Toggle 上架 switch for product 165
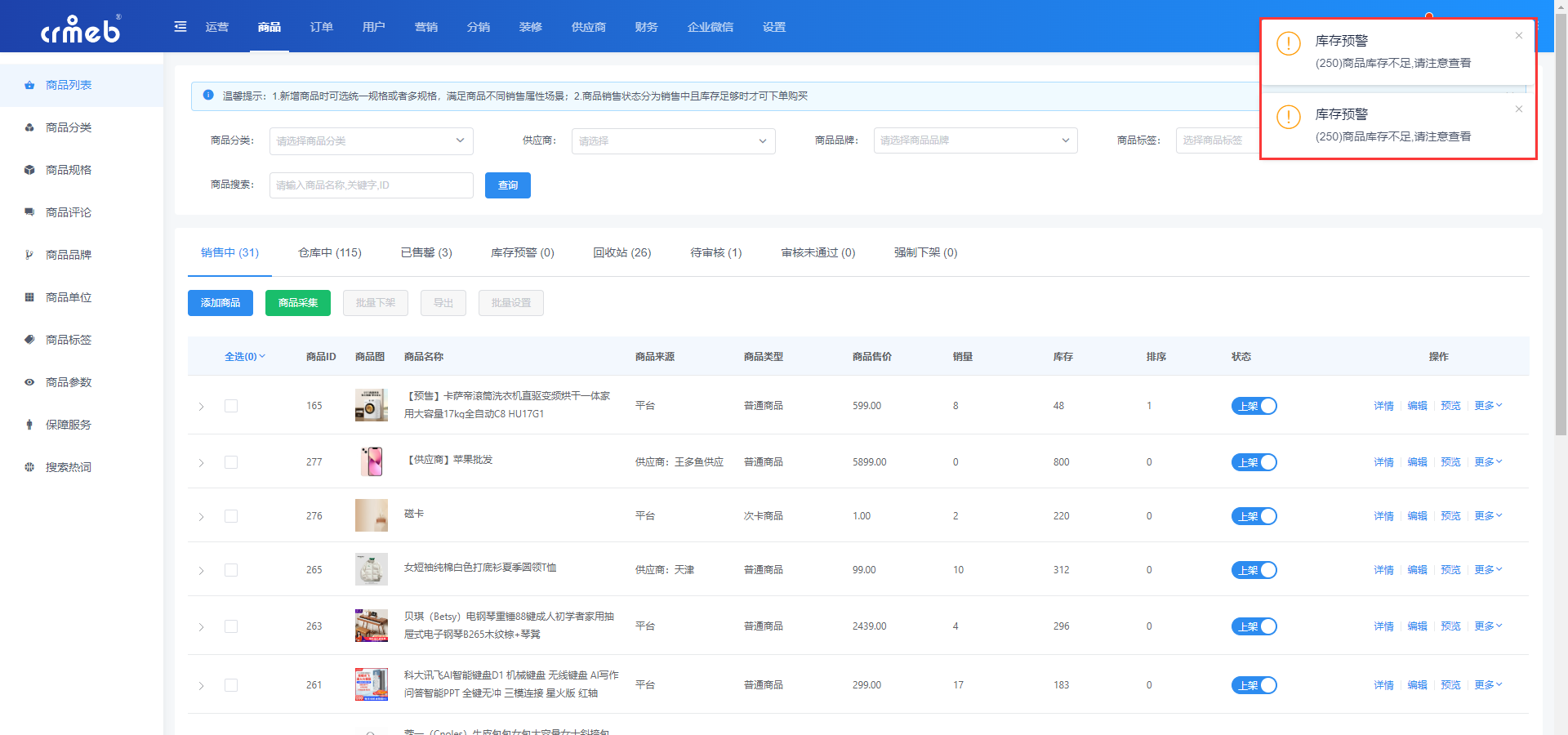The width and height of the screenshot is (1568, 735). [x=1254, y=406]
